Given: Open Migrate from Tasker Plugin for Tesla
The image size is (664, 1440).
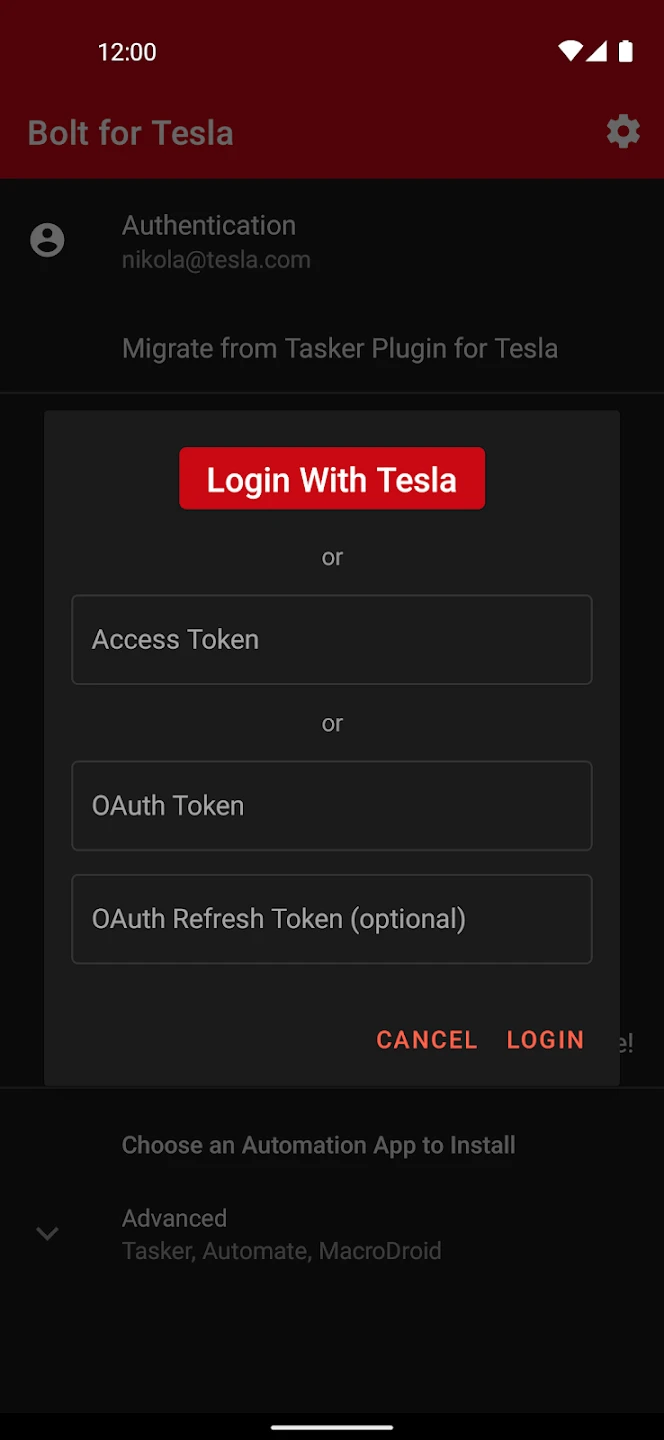Looking at the screenshot, I should click(340, 348).
